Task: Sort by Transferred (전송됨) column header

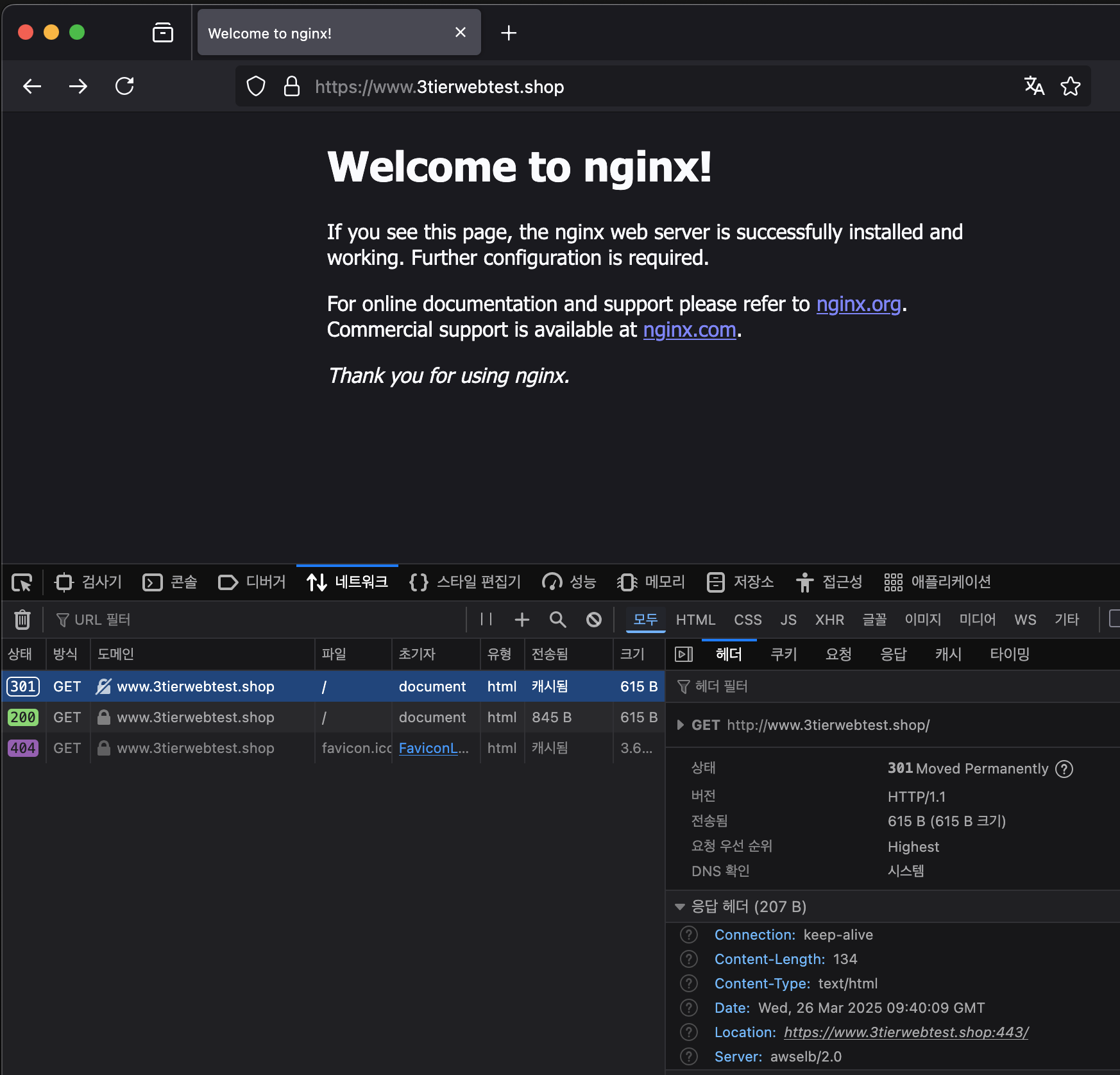Action: (x=569, y=654)
